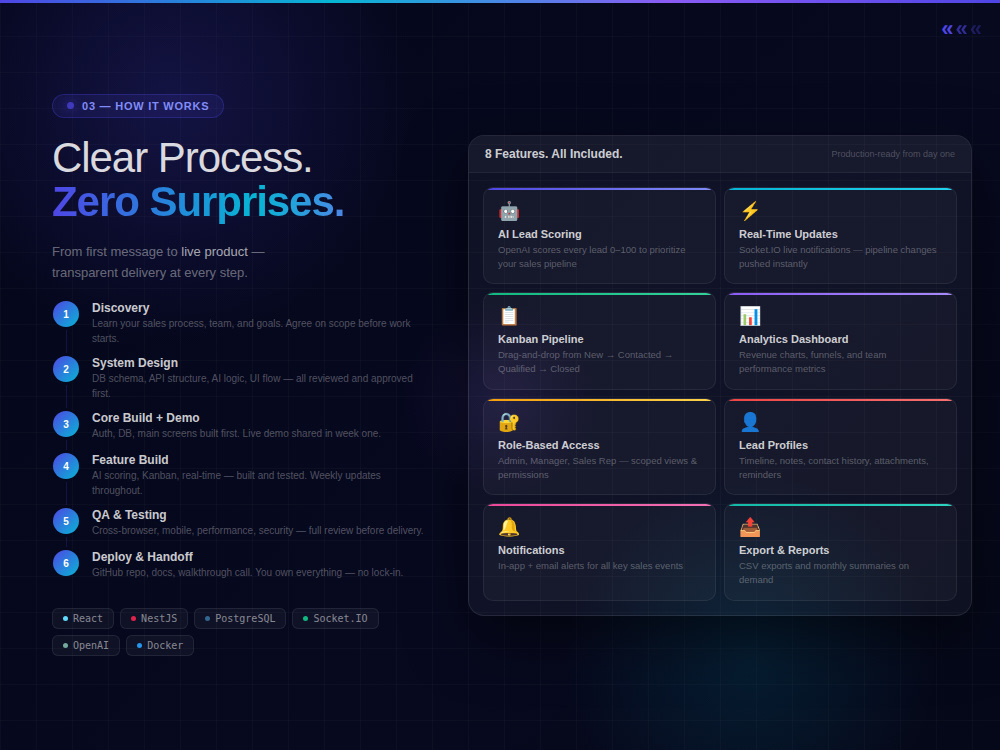Click the 'Deploy & Handoff' step heading

(142, 556)
